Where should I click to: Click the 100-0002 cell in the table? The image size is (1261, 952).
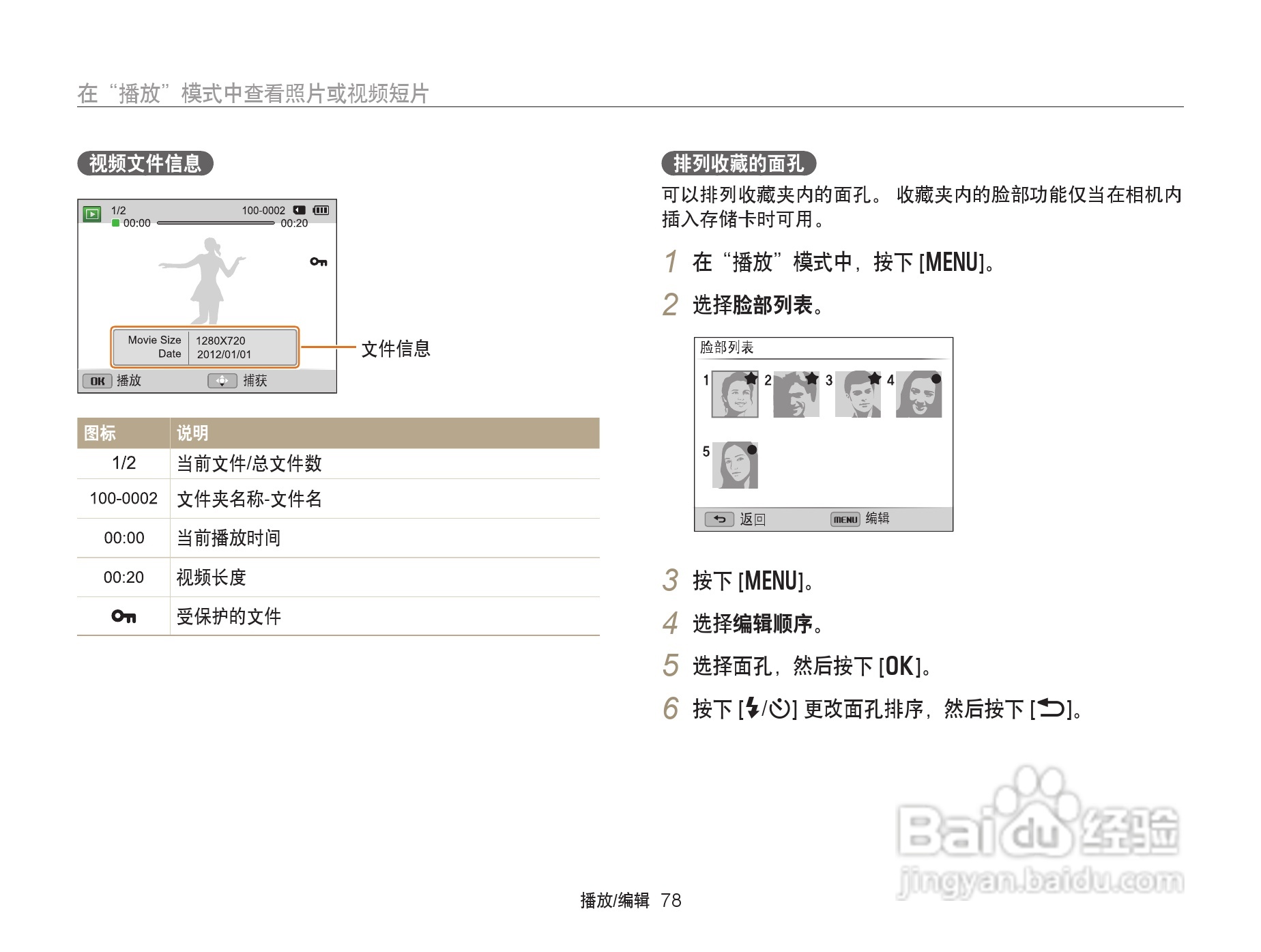[x=124, y=499]
